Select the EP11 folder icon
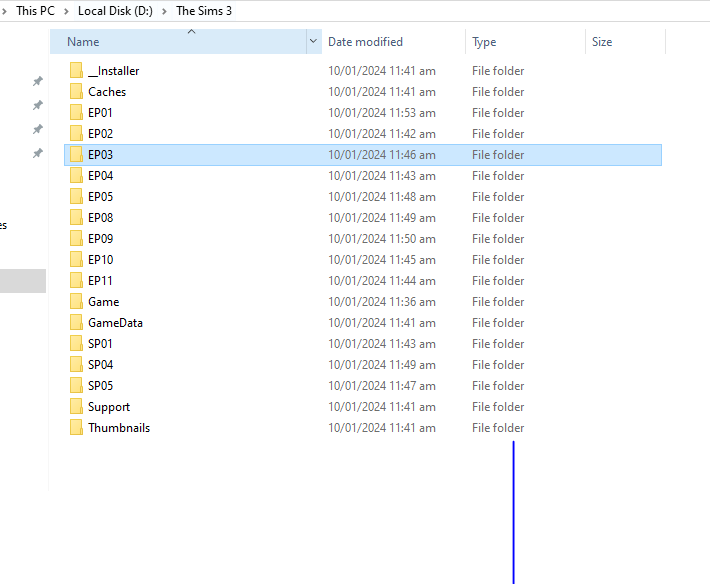 point(76,281)
